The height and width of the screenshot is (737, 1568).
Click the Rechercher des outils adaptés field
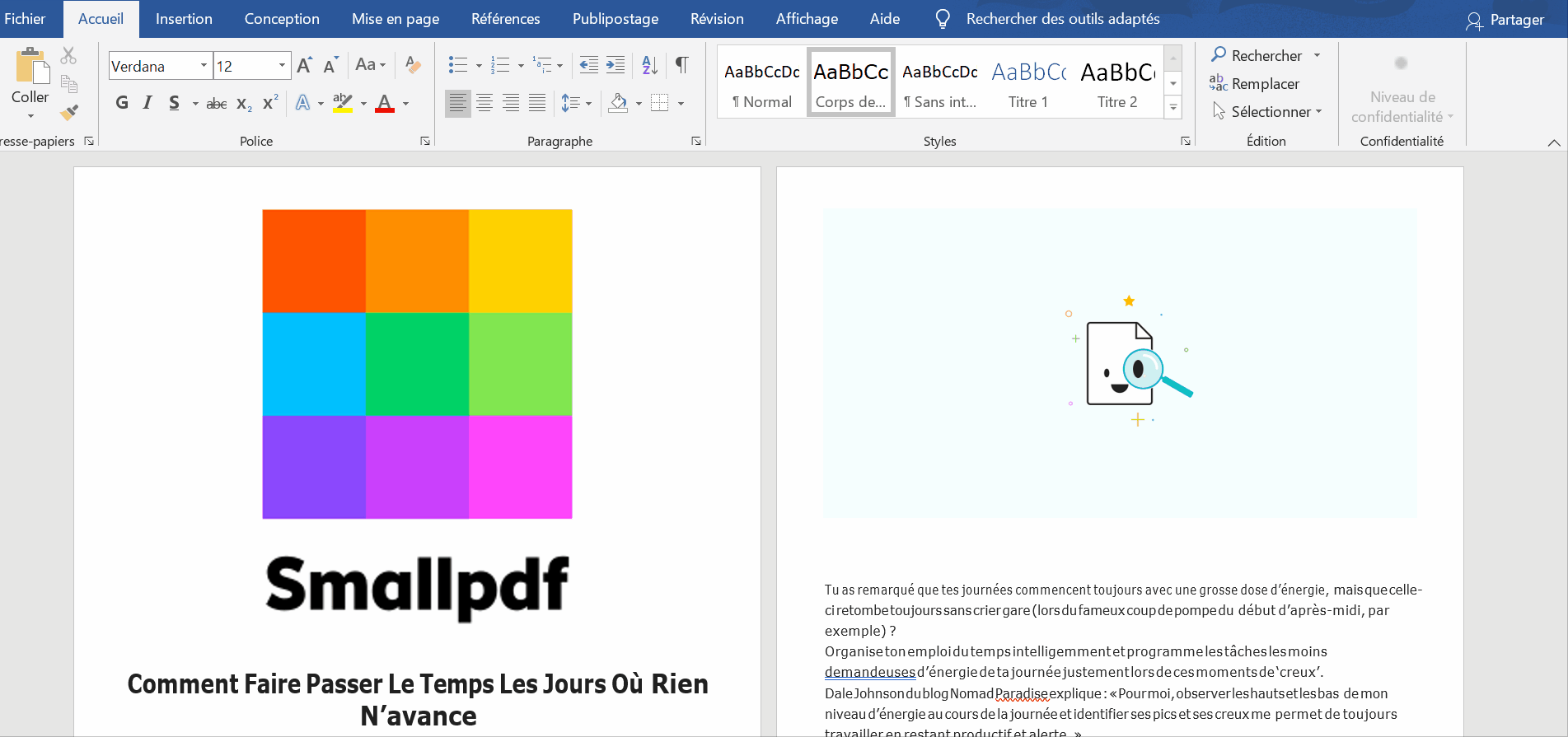click(1063, 19)
